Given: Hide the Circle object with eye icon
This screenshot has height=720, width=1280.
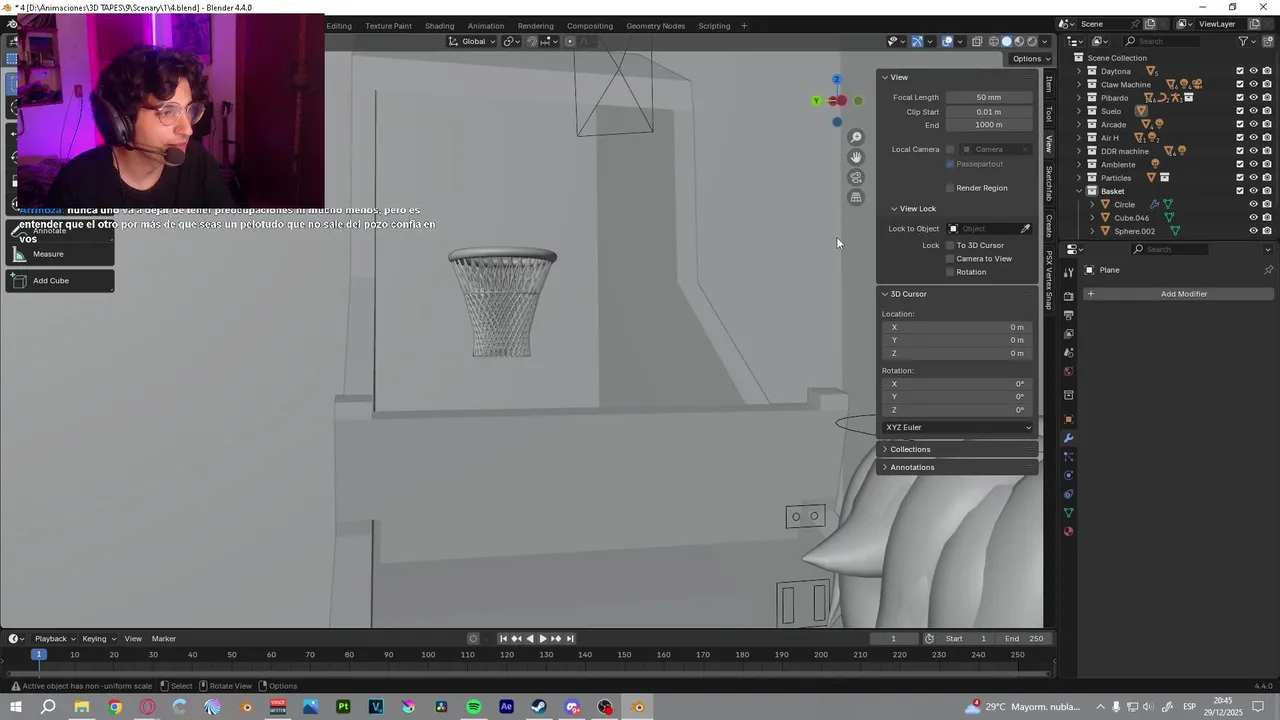Looking at the screenshot, I should (1254, 204).
